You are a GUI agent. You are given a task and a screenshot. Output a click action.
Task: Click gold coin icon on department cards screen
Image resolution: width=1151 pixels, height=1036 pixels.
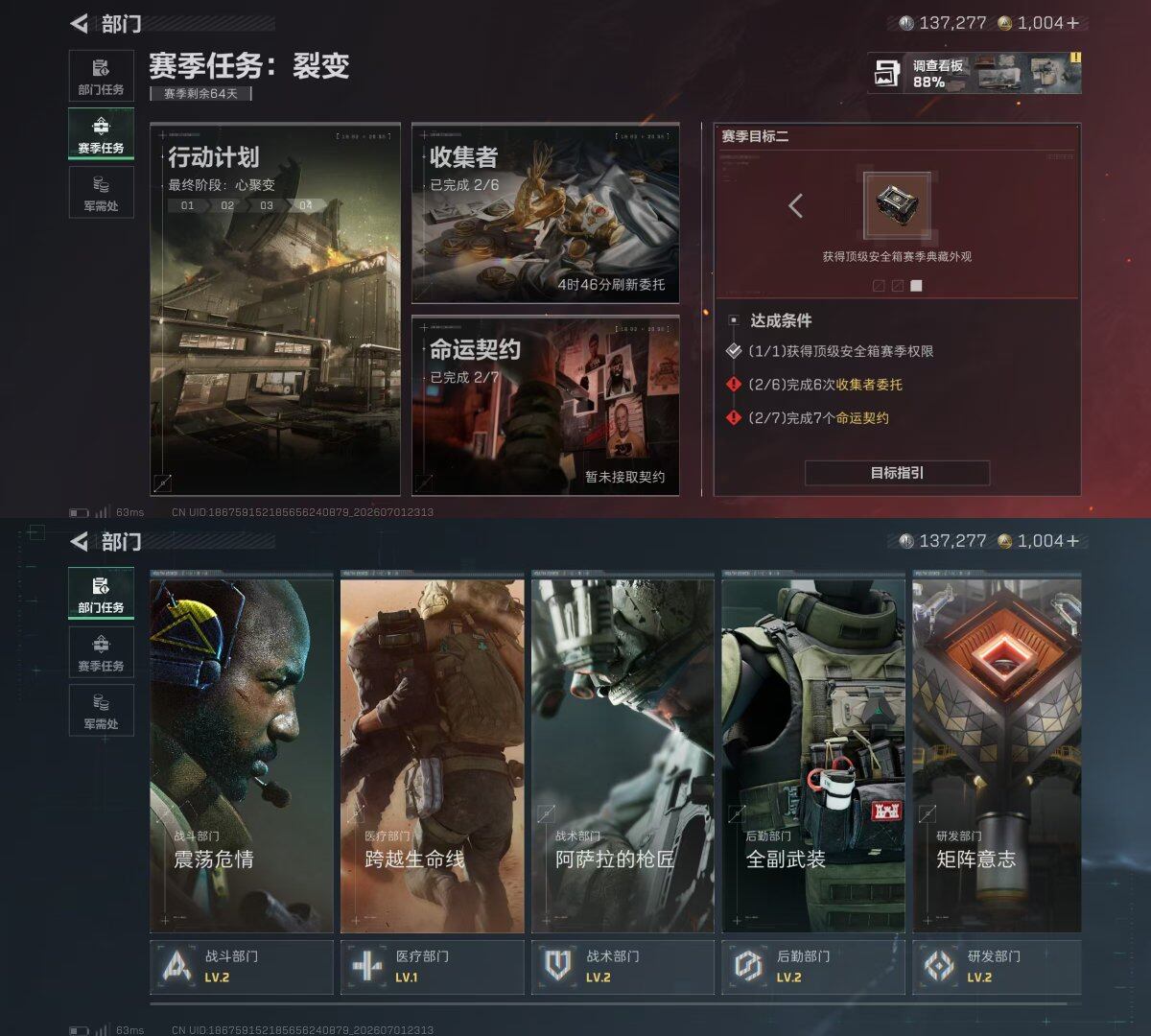click(x=1005, y=541)
